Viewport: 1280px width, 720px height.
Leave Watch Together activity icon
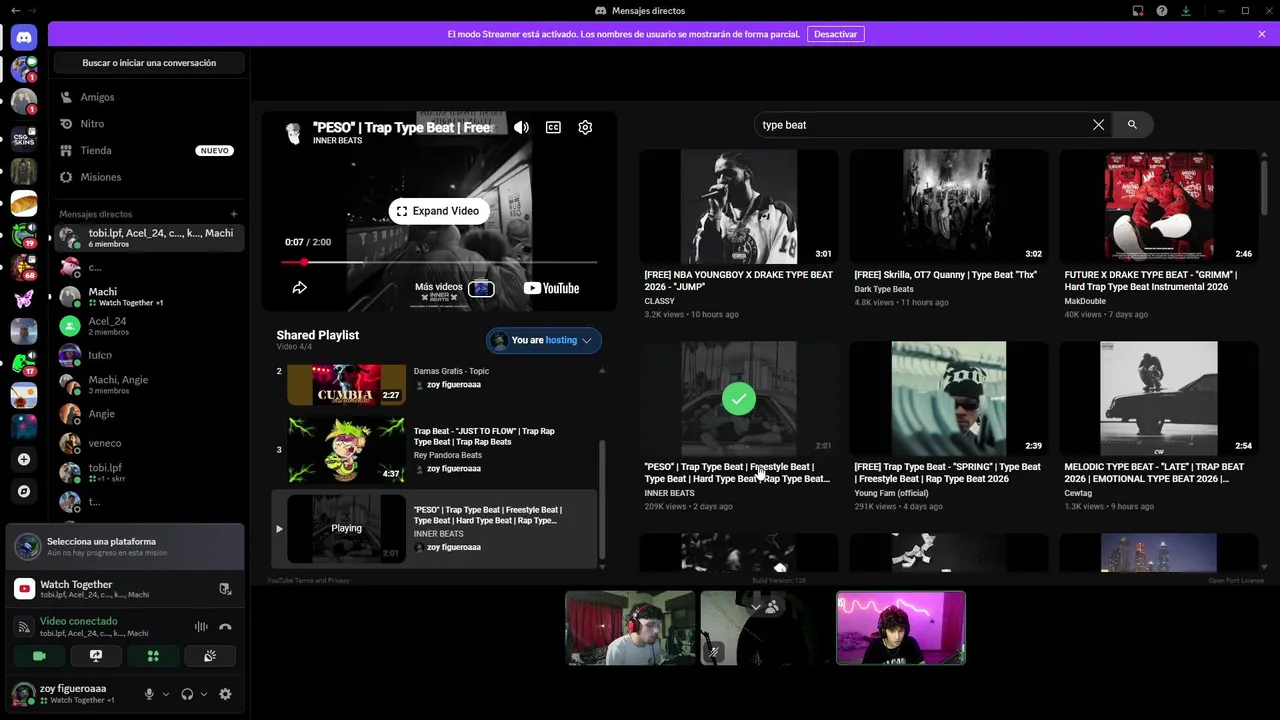[225, 589]
